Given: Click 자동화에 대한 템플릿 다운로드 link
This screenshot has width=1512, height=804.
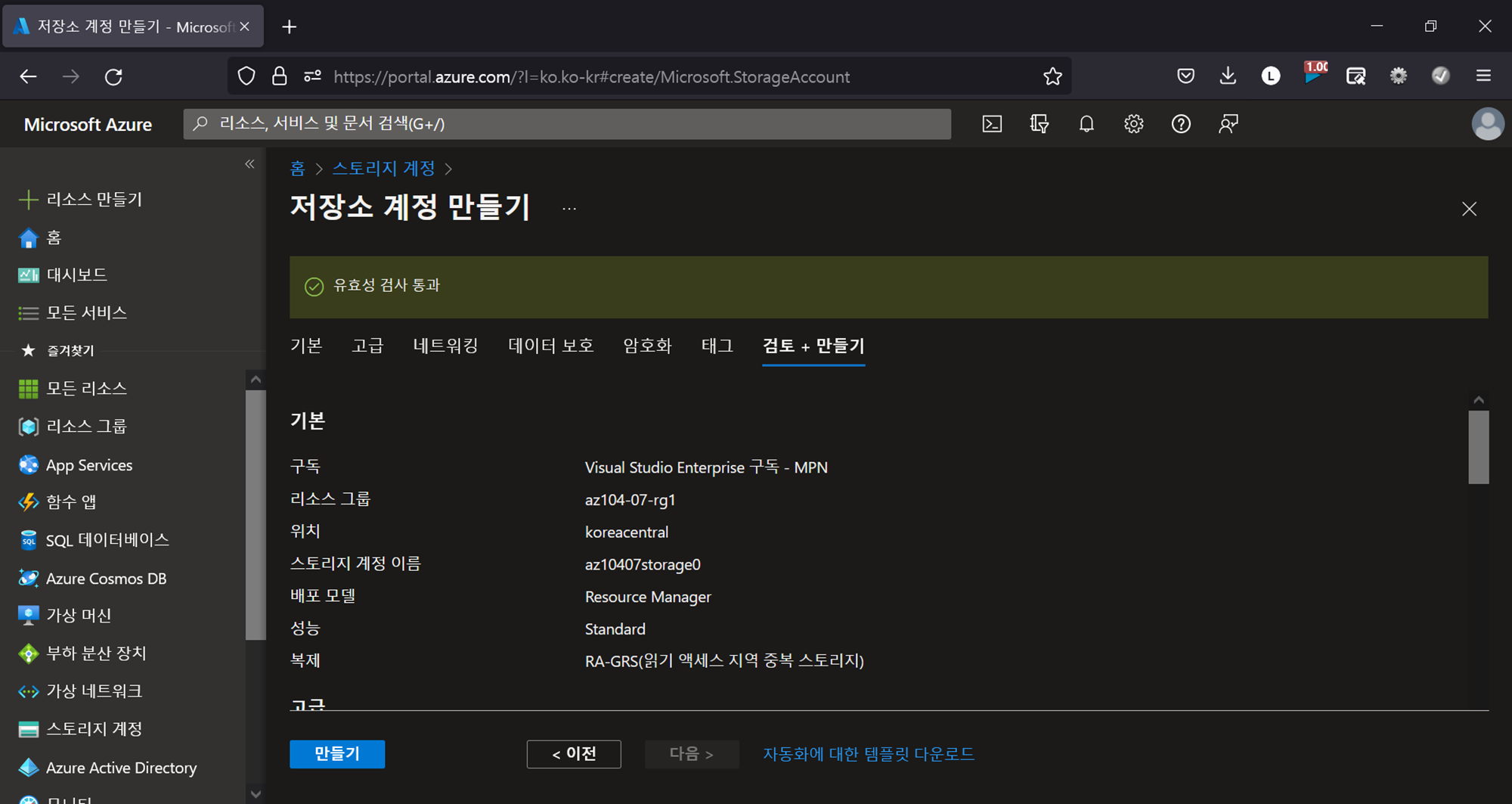Looking at the screenshot, I should point(869,754).
